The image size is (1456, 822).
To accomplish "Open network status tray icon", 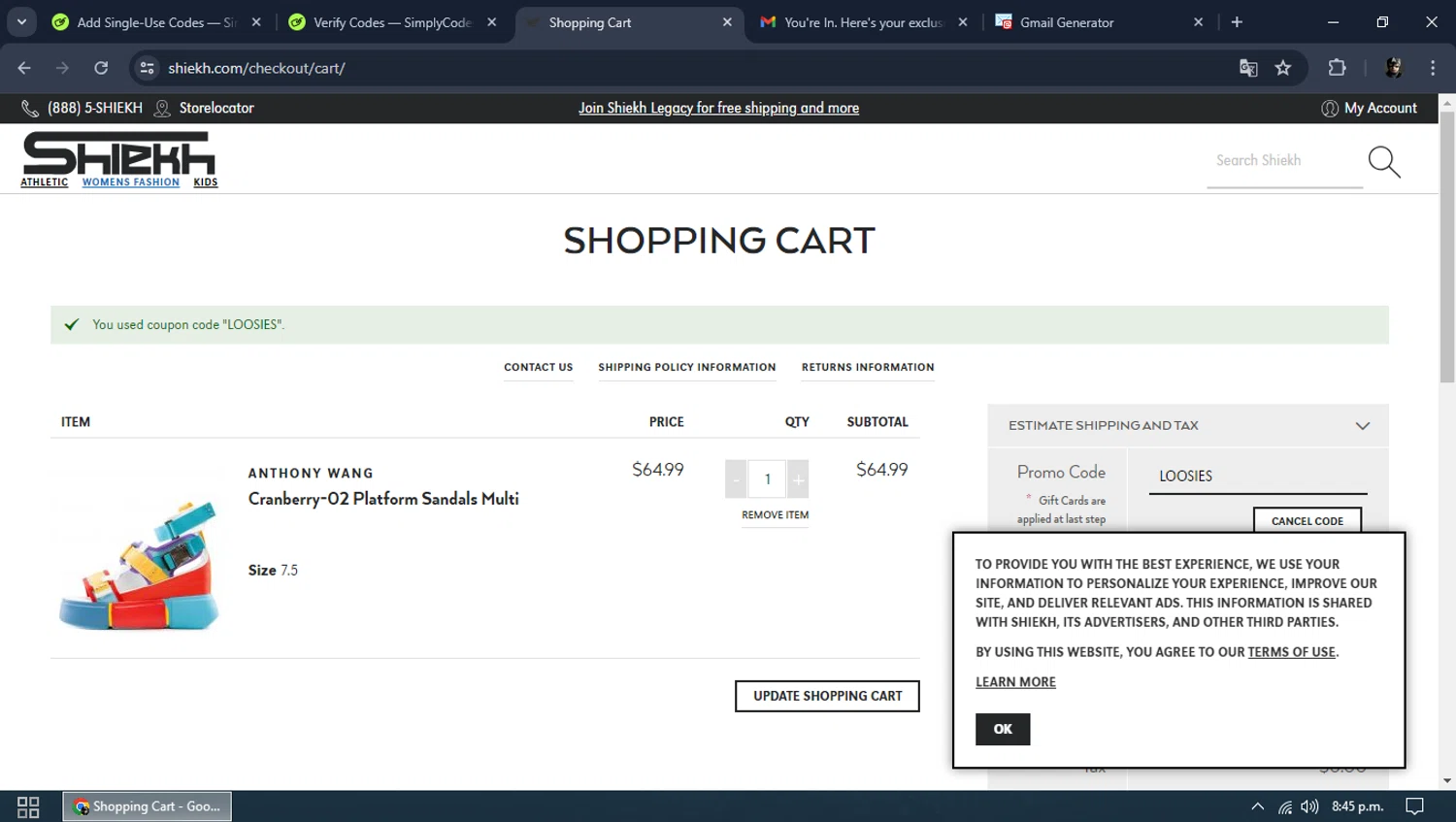I will pos(1285,806).
